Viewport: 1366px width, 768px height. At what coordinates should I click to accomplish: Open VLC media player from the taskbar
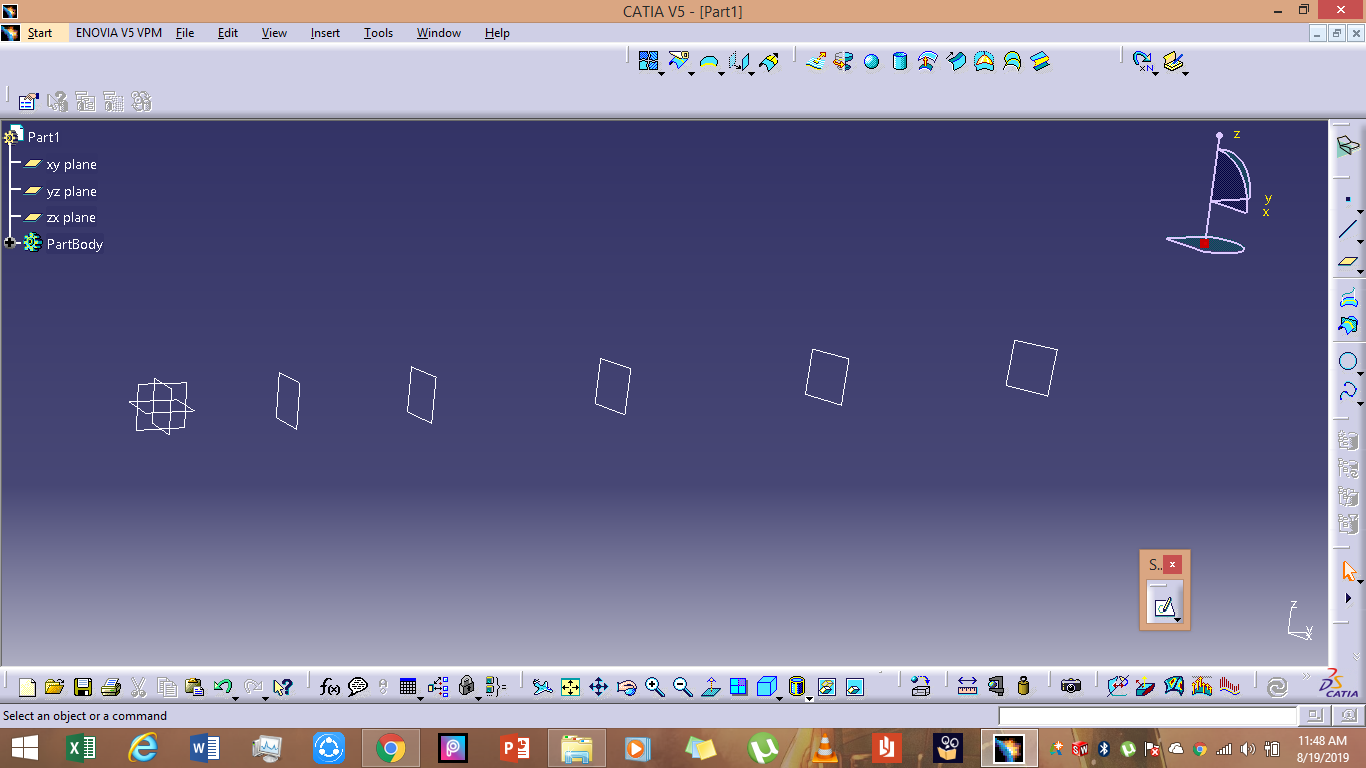pyautogui.click(x=825, y=747)
